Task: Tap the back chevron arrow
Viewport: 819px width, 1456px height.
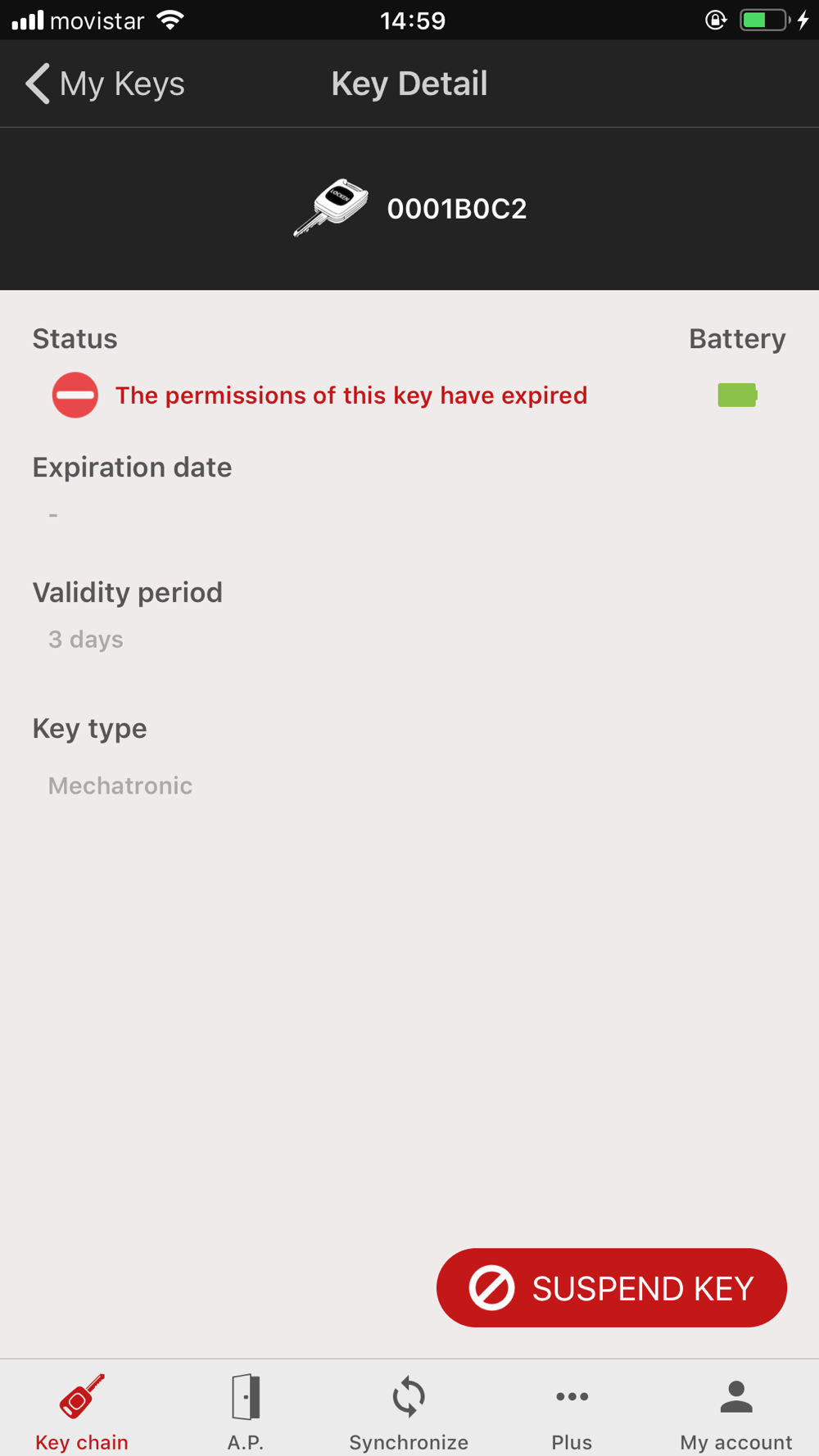Action: [x=38, y=84]
